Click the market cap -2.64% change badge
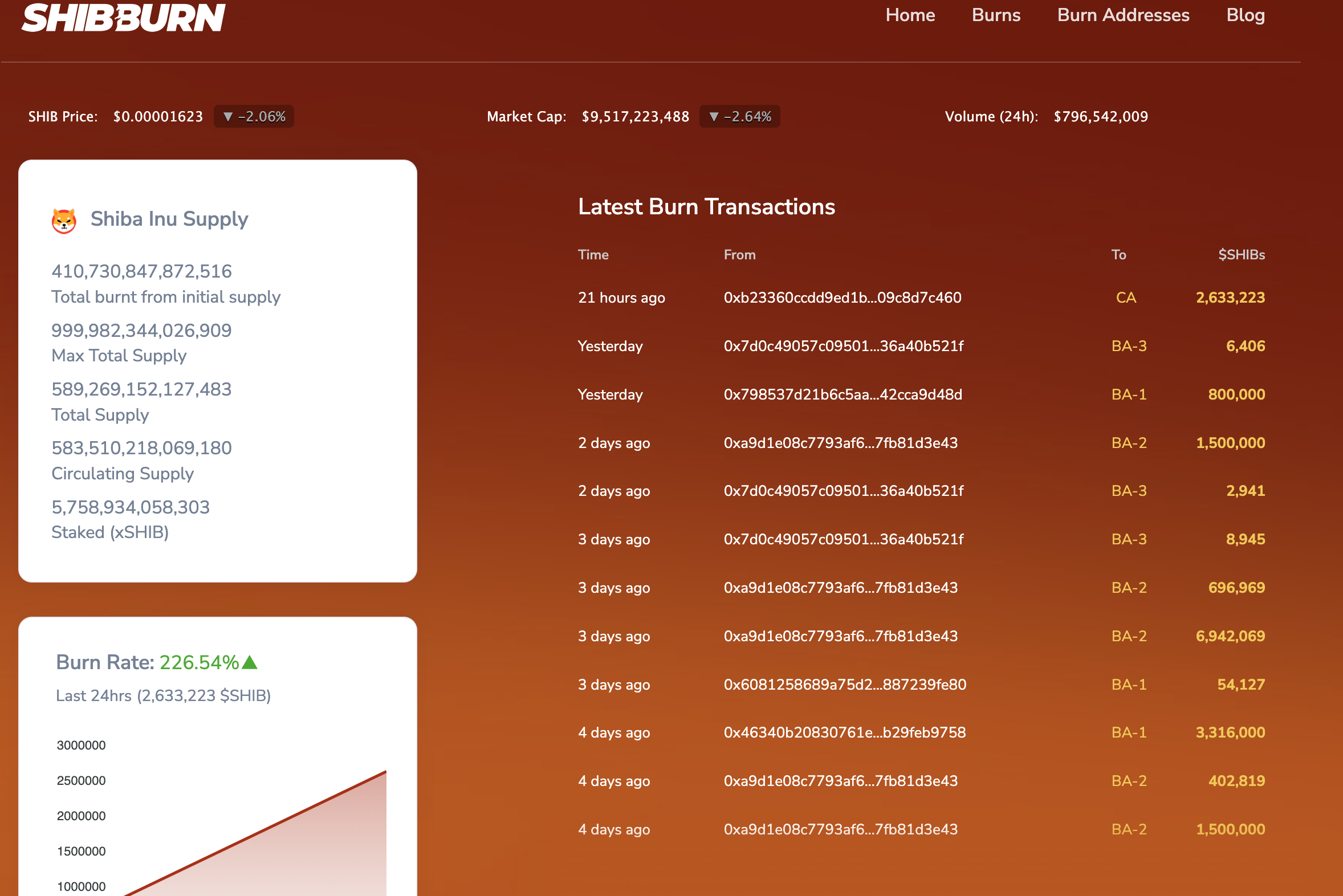Image resolution: width=1343 pixels, height=896 pixels. tap(739, 117)
